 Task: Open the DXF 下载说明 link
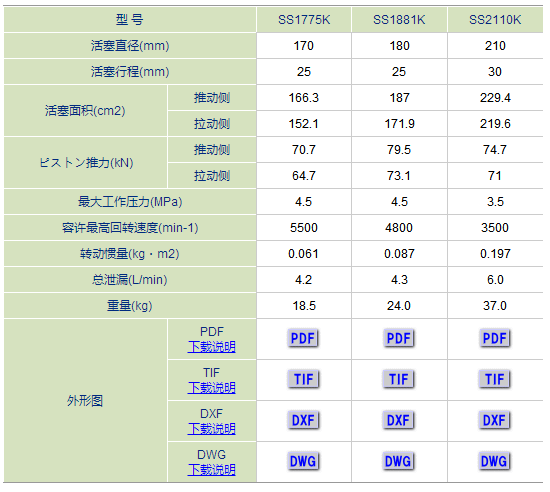pyautogui.click(x=212, y=429)
